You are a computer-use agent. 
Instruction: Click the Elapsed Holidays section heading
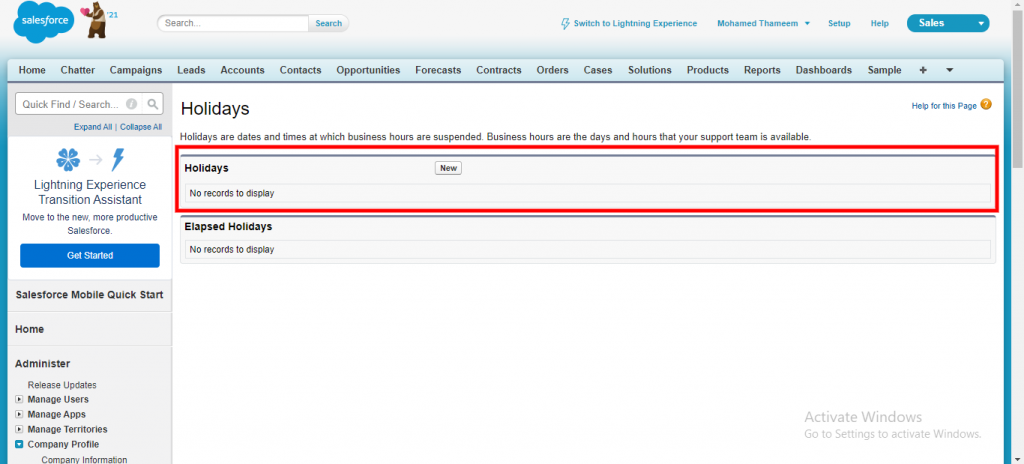[x=229, y=227]
